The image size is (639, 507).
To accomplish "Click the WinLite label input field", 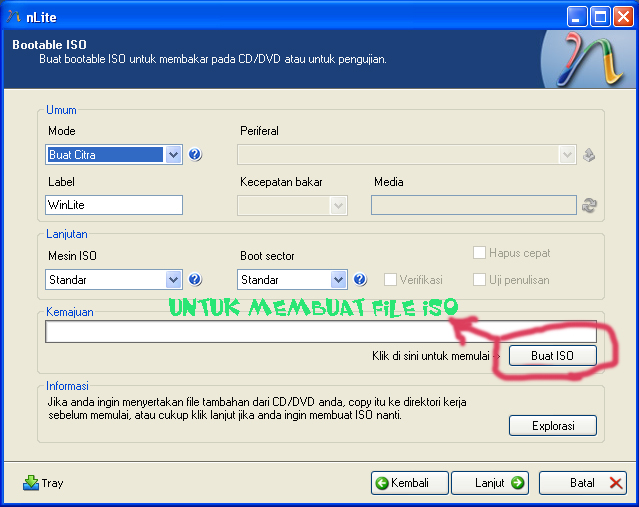I will tap(114, 205).
